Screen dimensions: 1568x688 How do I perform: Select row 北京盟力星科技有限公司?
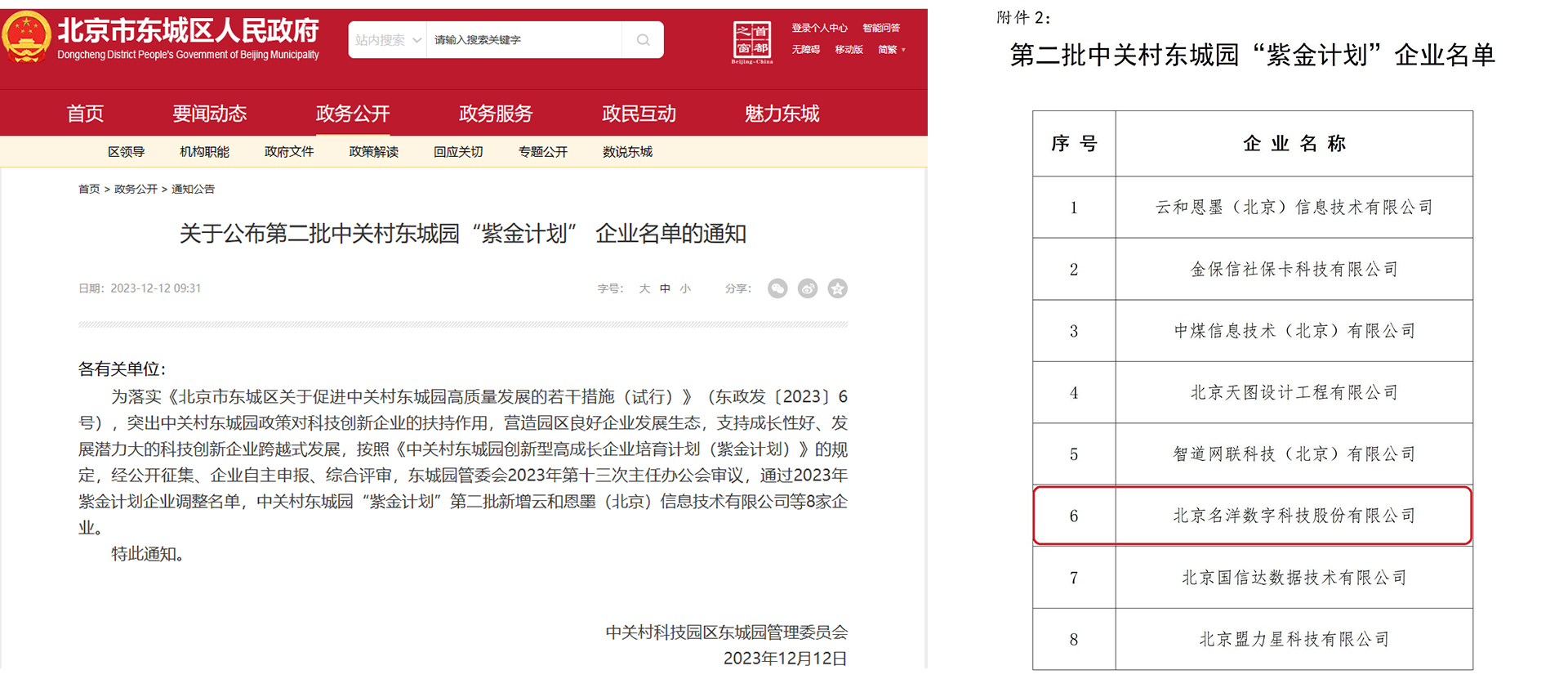(x=1253, y=640)
